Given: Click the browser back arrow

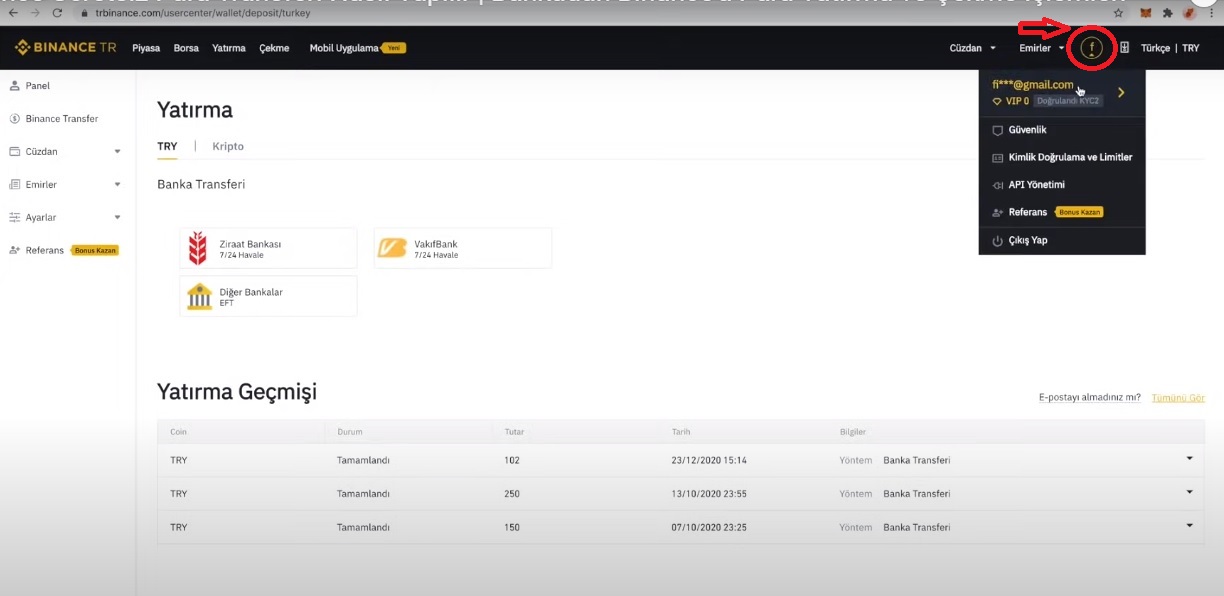Looking at the screenshot, I should click(13, 13).
